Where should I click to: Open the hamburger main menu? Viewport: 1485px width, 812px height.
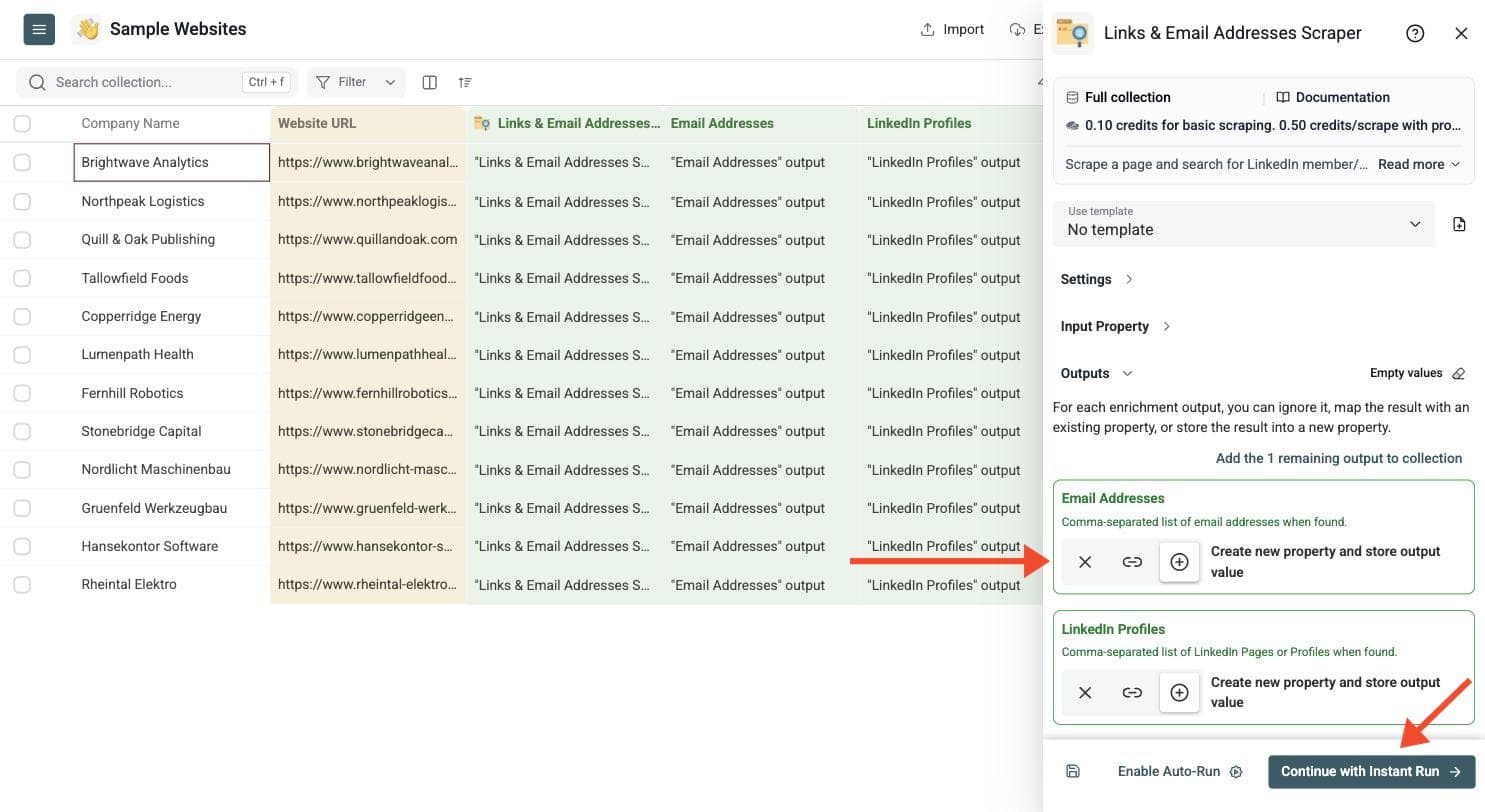coord(39,30)
